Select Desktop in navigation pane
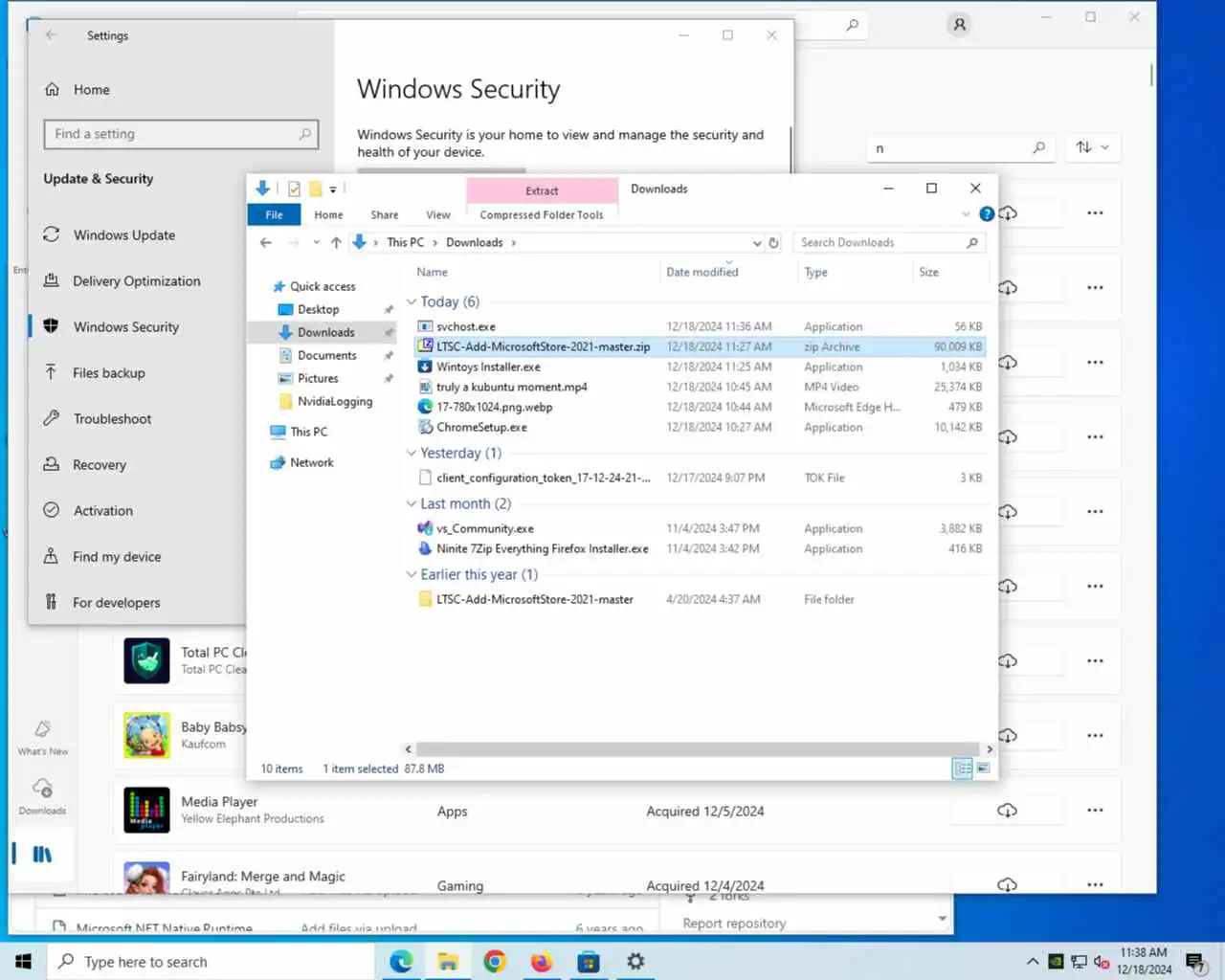1225x980 pixels. coord(318,309)
